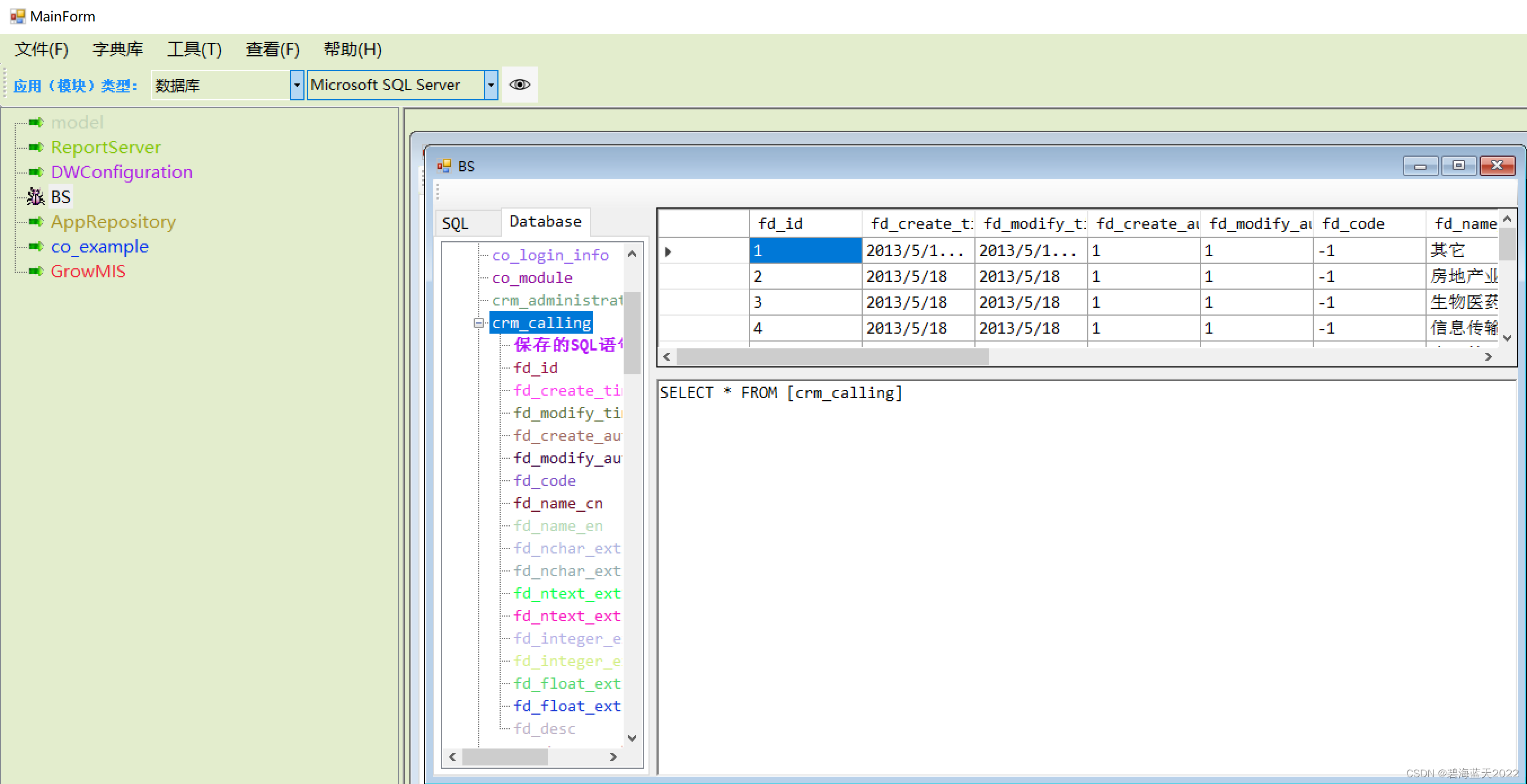The width and height of the screenshot is (1527, 784).
Task: Select the fd_name_cn field in tree
Action: point(558,503)
